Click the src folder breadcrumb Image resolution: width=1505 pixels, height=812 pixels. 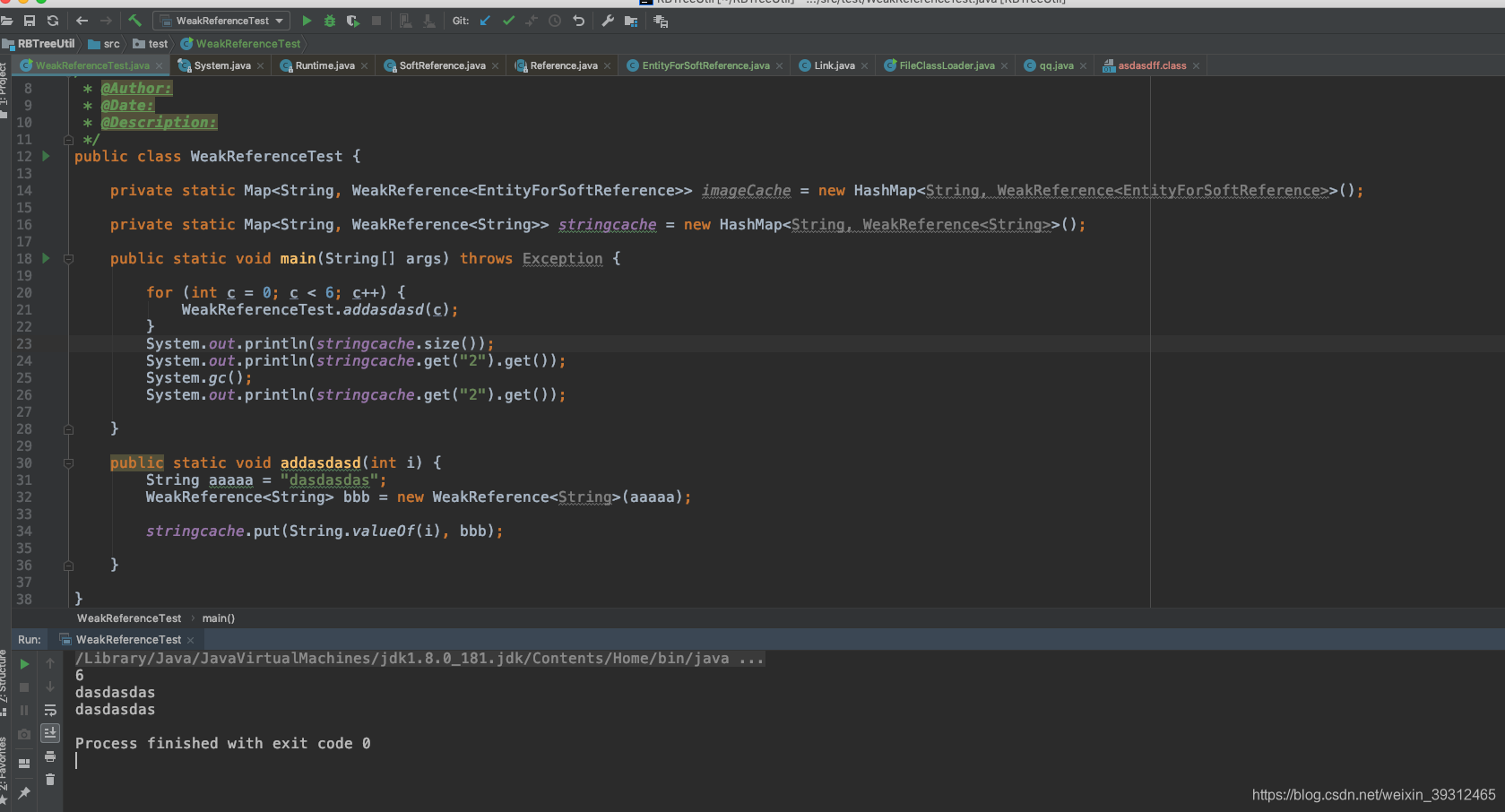pos(104,43)
